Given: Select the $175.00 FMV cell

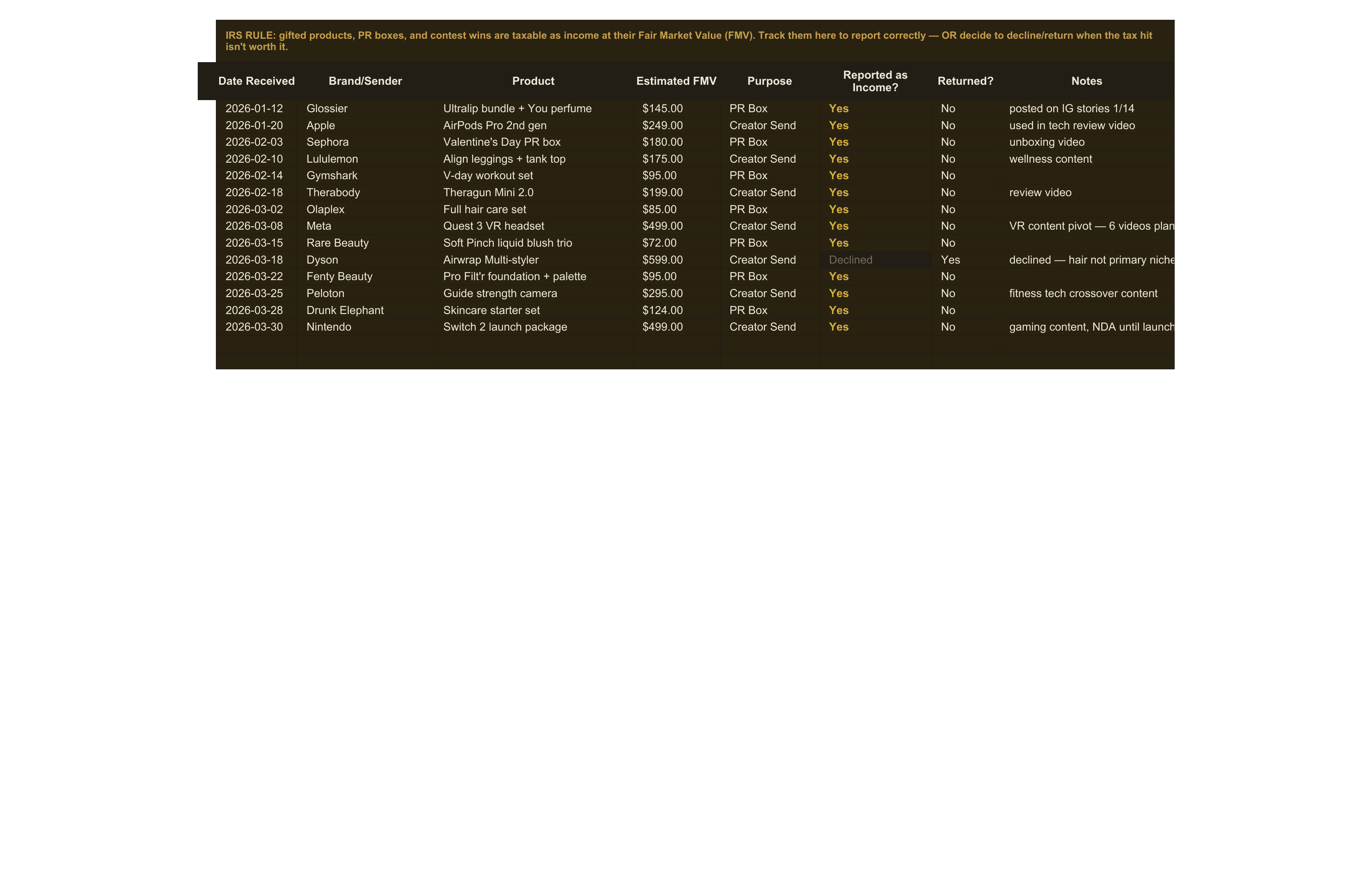Looking at the screenshot, I should coord(676,159).
